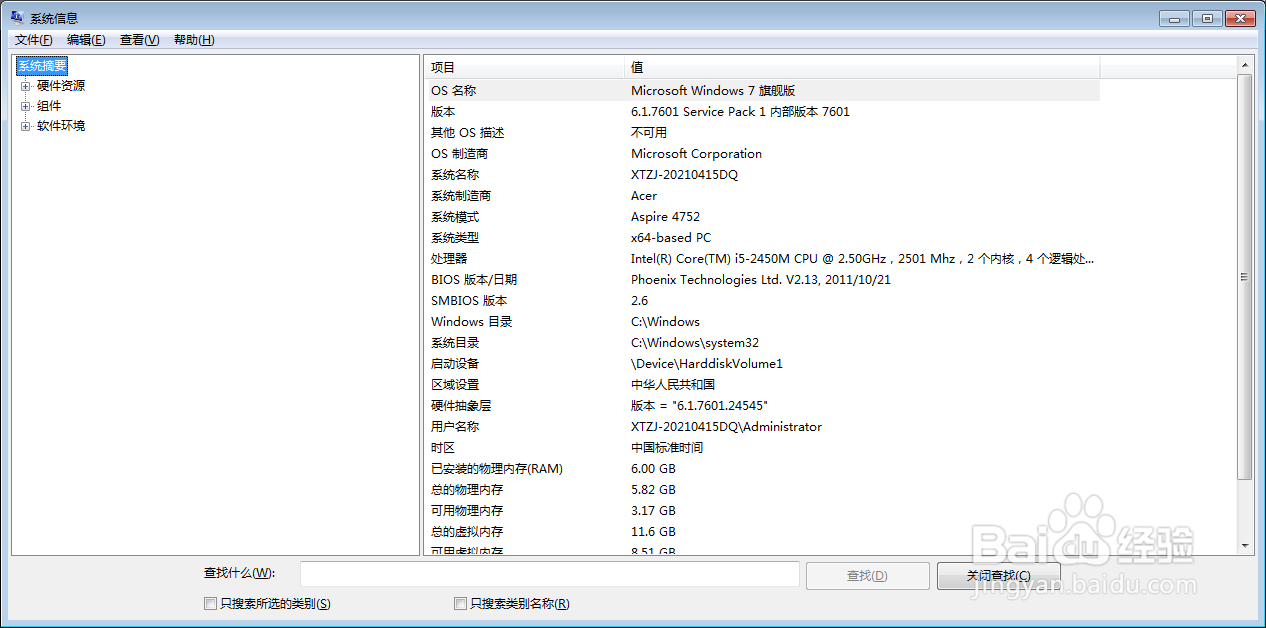Enable 只搜索所选的类别(S) checkbox

point(210,604)
